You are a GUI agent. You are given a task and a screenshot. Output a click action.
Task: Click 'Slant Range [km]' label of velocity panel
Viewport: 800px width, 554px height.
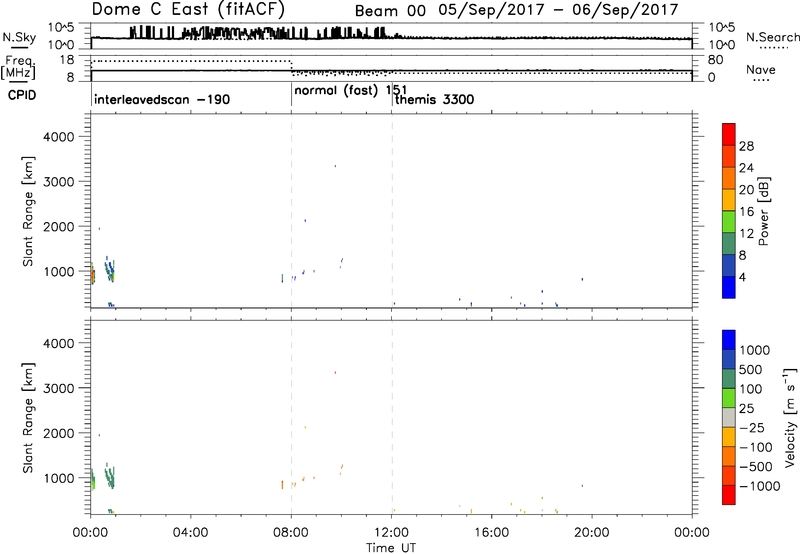tap(28, 418)
